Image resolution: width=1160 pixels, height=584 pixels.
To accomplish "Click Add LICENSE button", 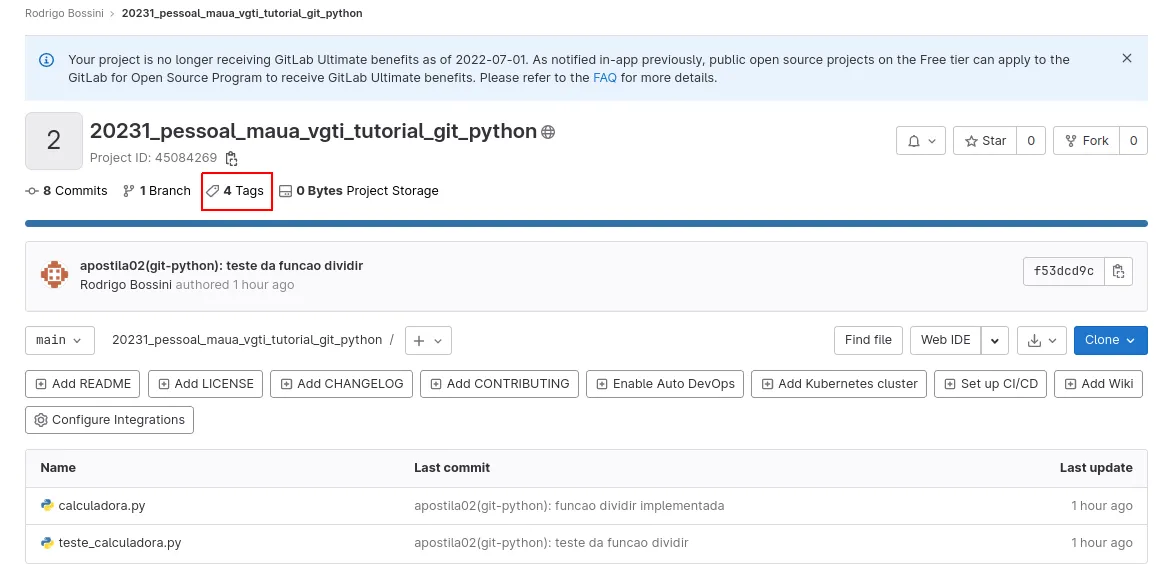I will click(206, 384).
